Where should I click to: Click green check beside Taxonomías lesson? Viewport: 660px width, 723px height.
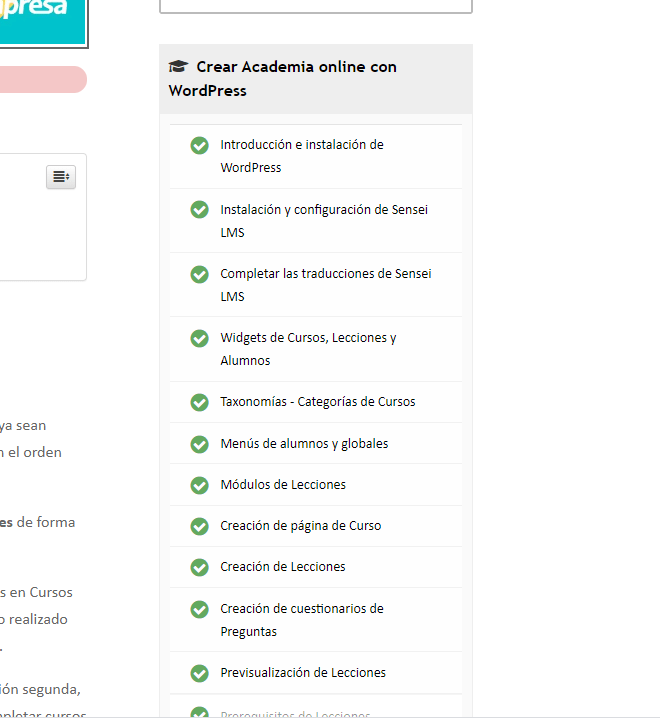tap(199, 403)
